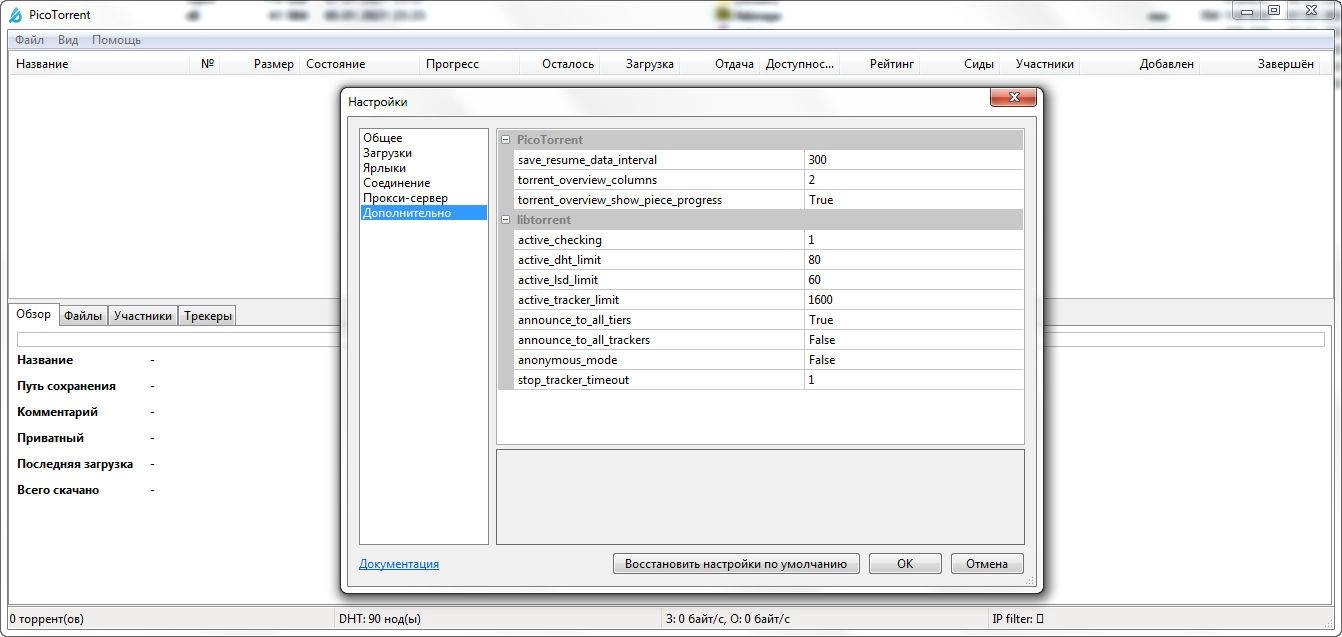Click the 0 торрент(ов) status entry
The image size is (1342, 637).
(47, 619)
